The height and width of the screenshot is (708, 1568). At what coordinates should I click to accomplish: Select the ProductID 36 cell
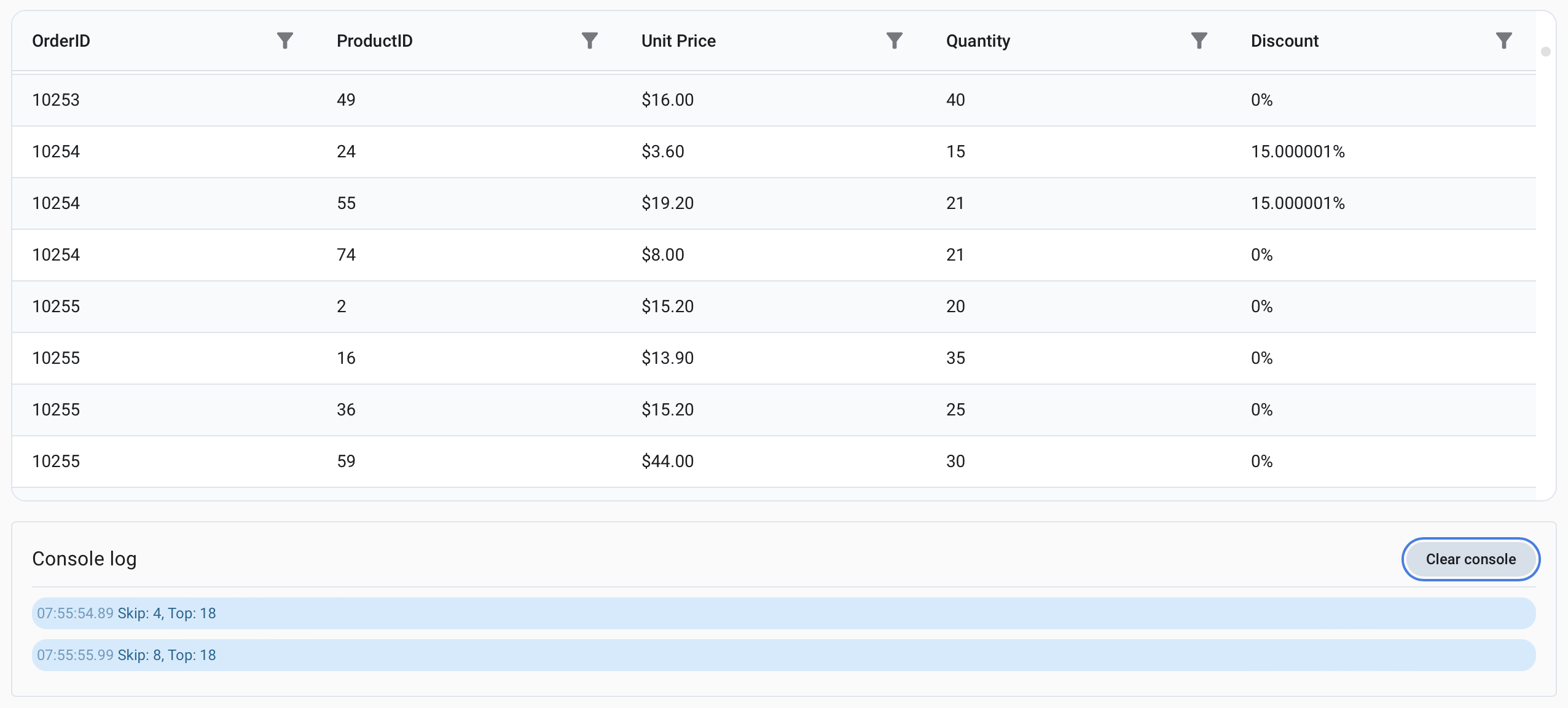click(x=469, y=410)
